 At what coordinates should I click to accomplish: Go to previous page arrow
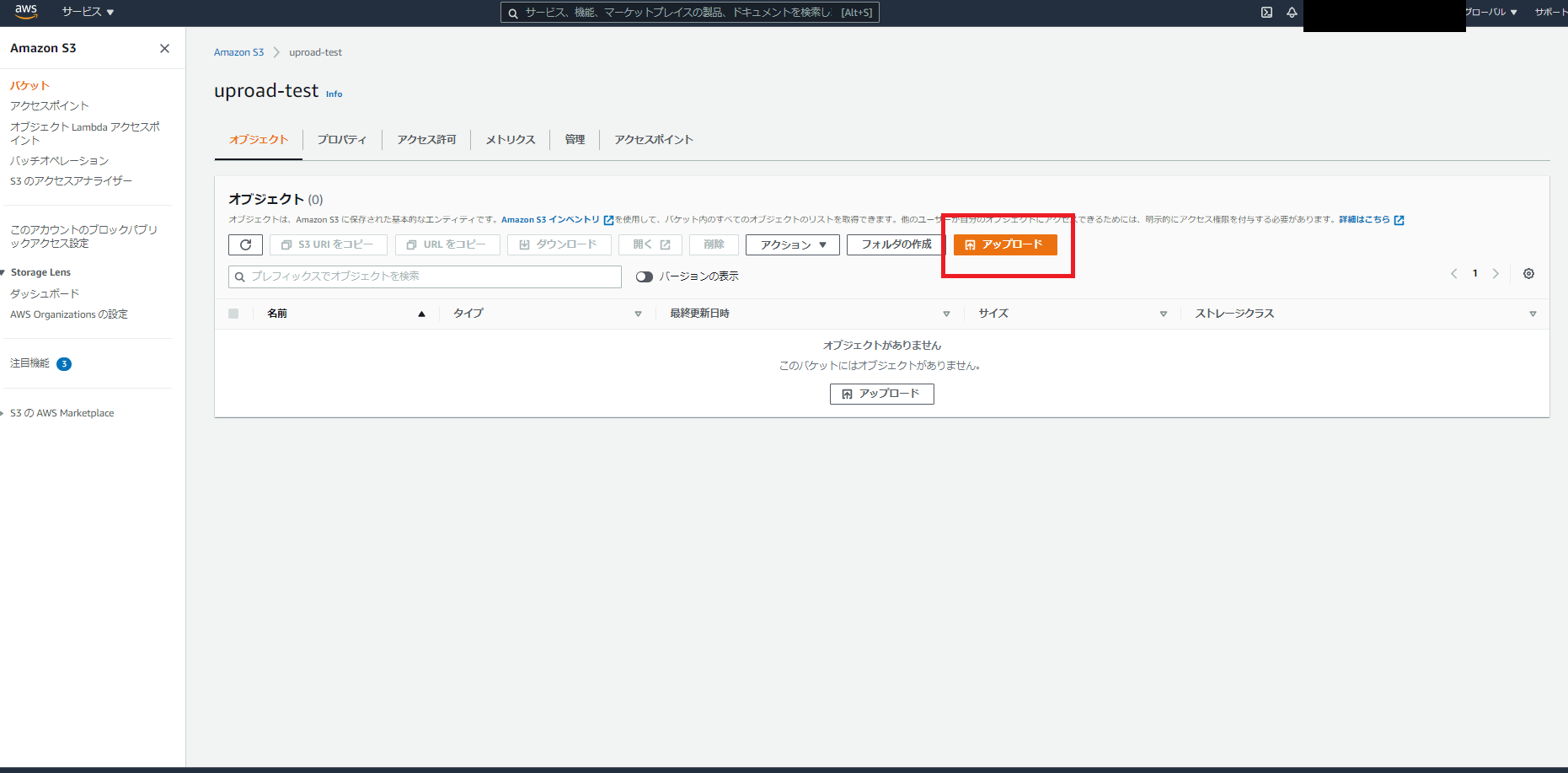click(x=1454, y=273)
